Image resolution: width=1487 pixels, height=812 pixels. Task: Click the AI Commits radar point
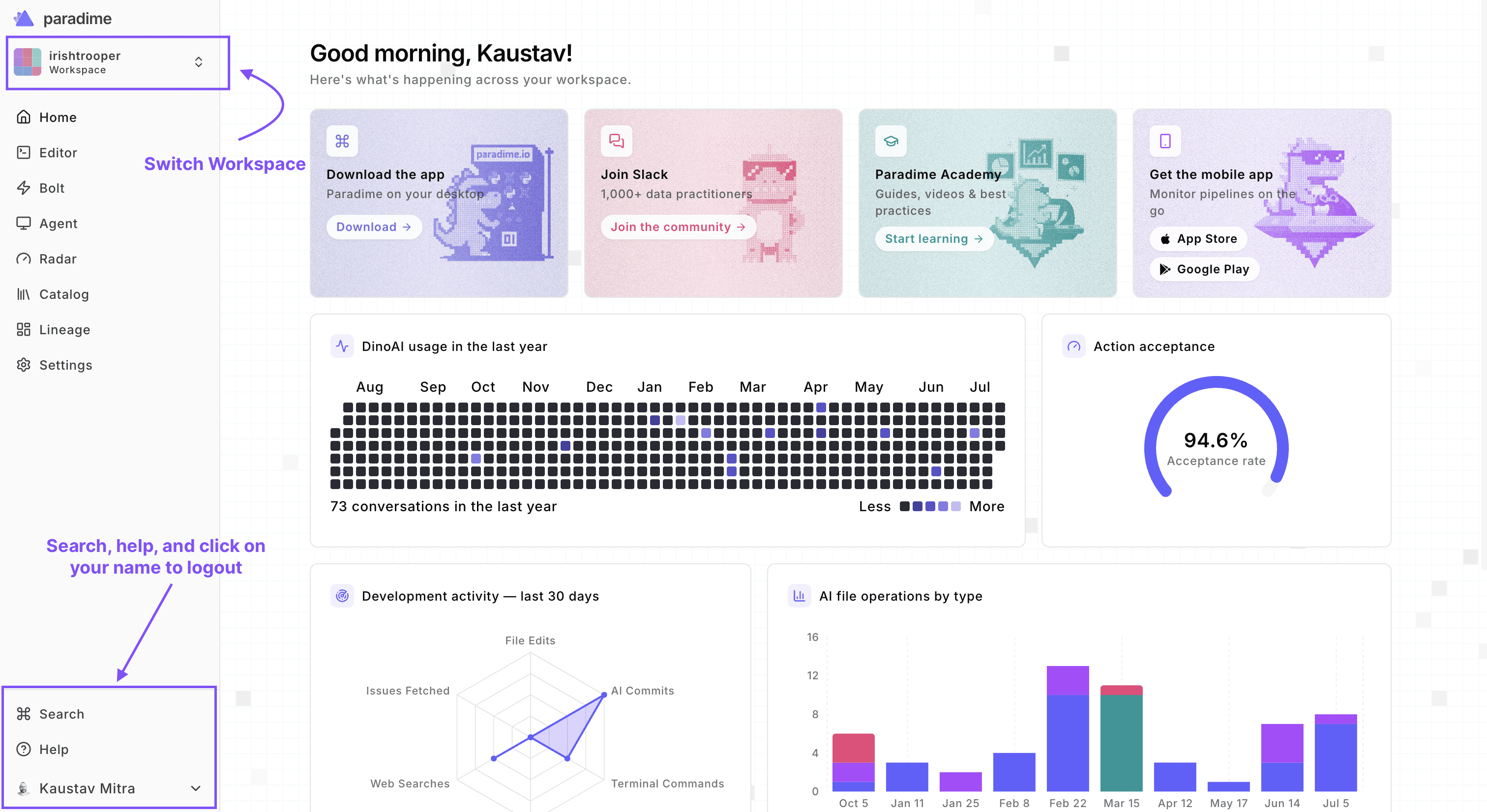coord(604,695)
